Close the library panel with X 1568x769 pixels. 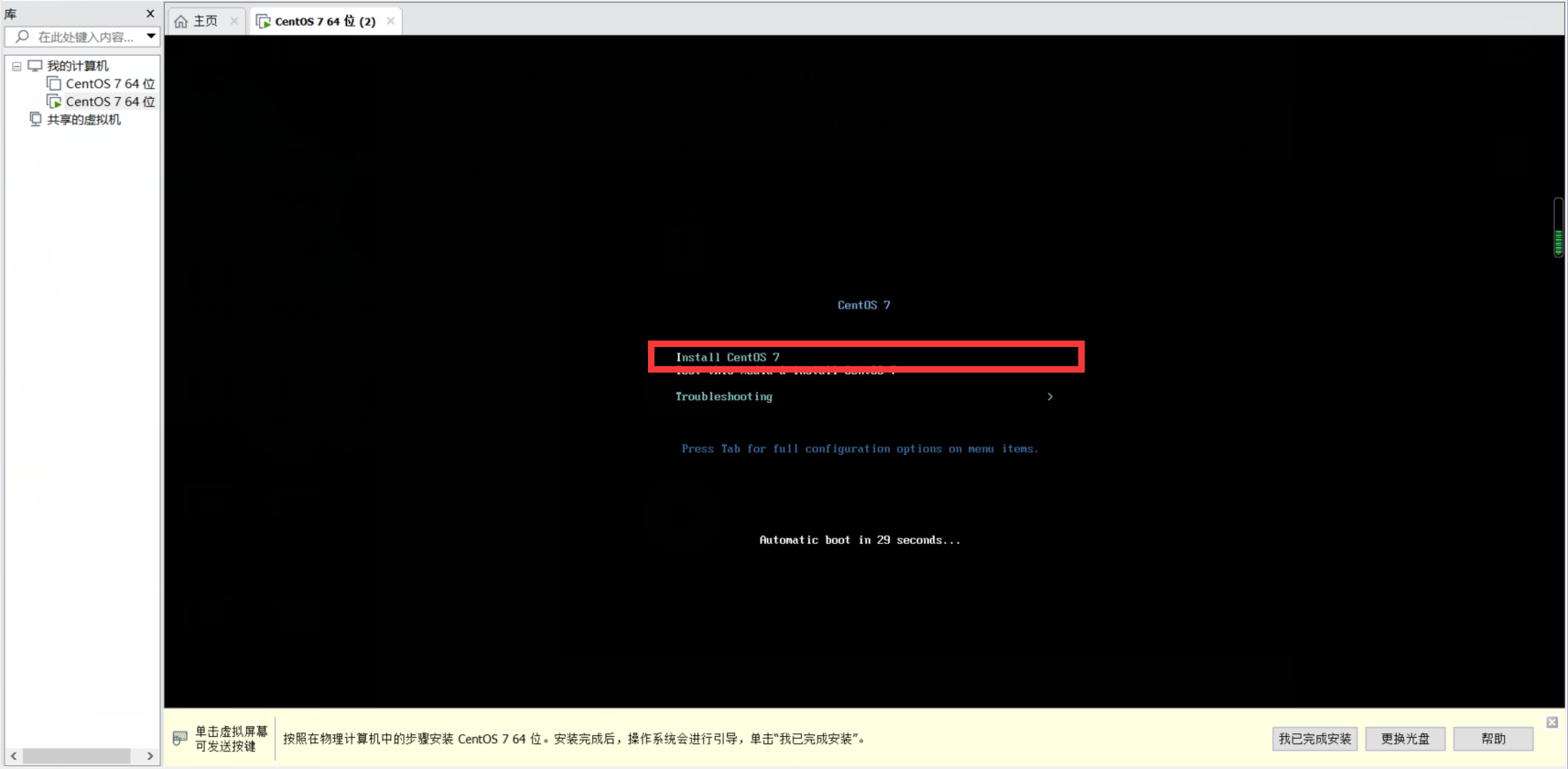click(150, 14)
